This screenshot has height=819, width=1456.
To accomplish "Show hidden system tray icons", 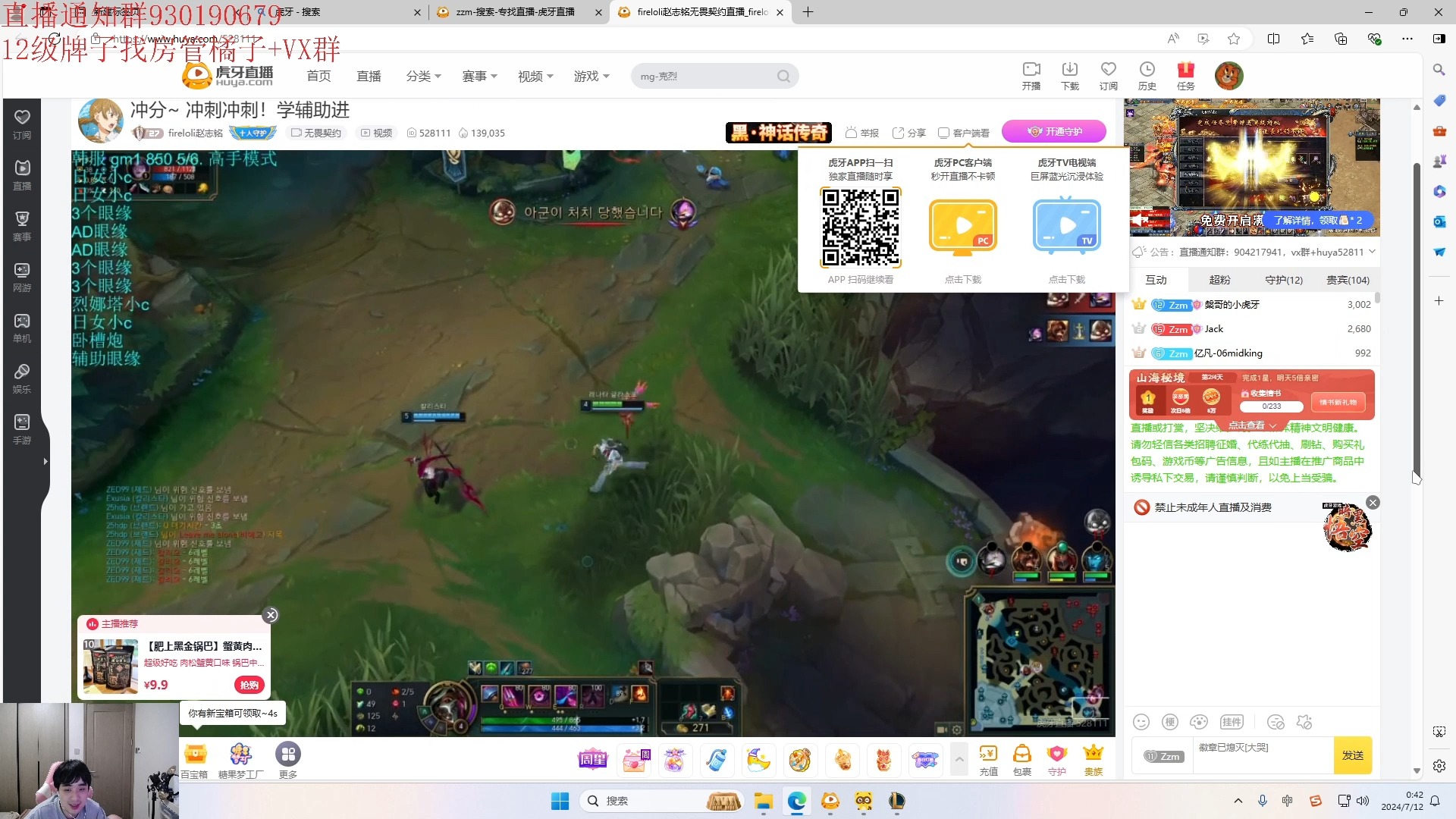I will (x=1238, y=801).
